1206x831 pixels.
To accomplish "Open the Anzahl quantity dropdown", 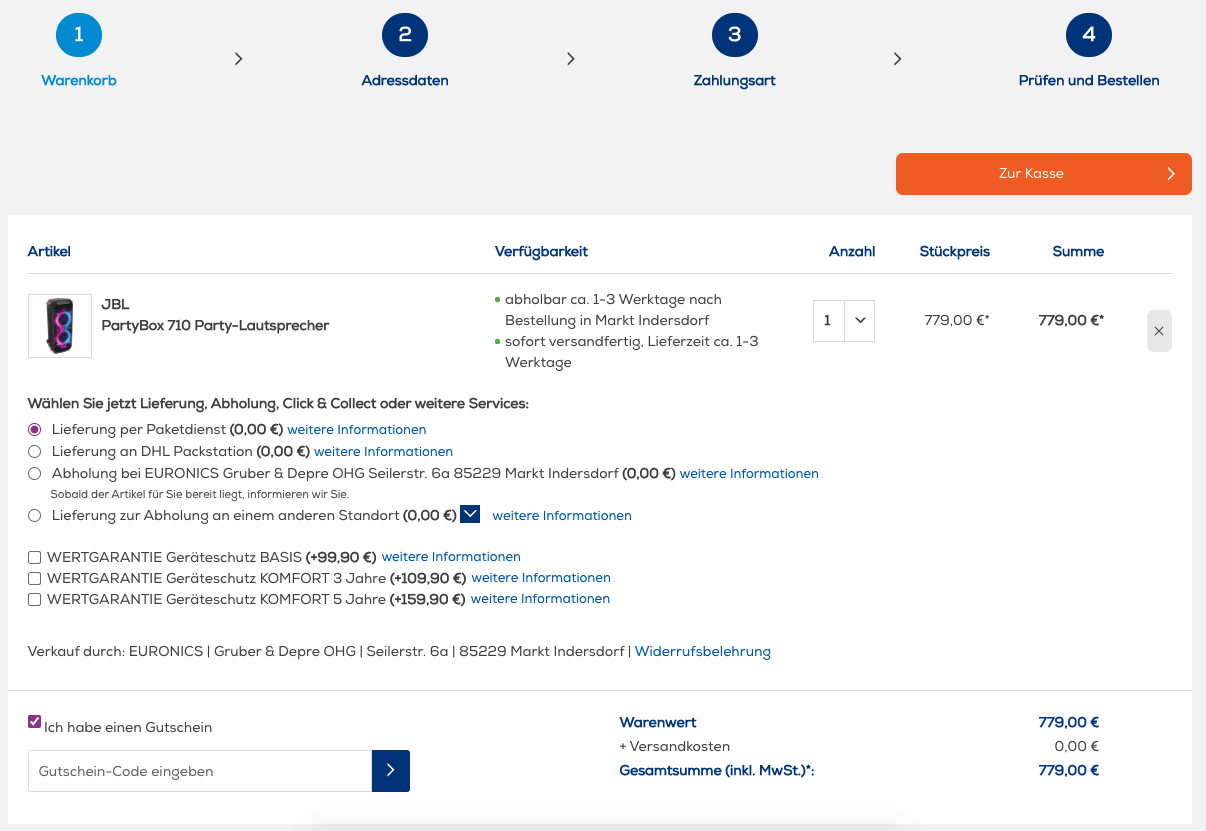I will pos(844,321).
